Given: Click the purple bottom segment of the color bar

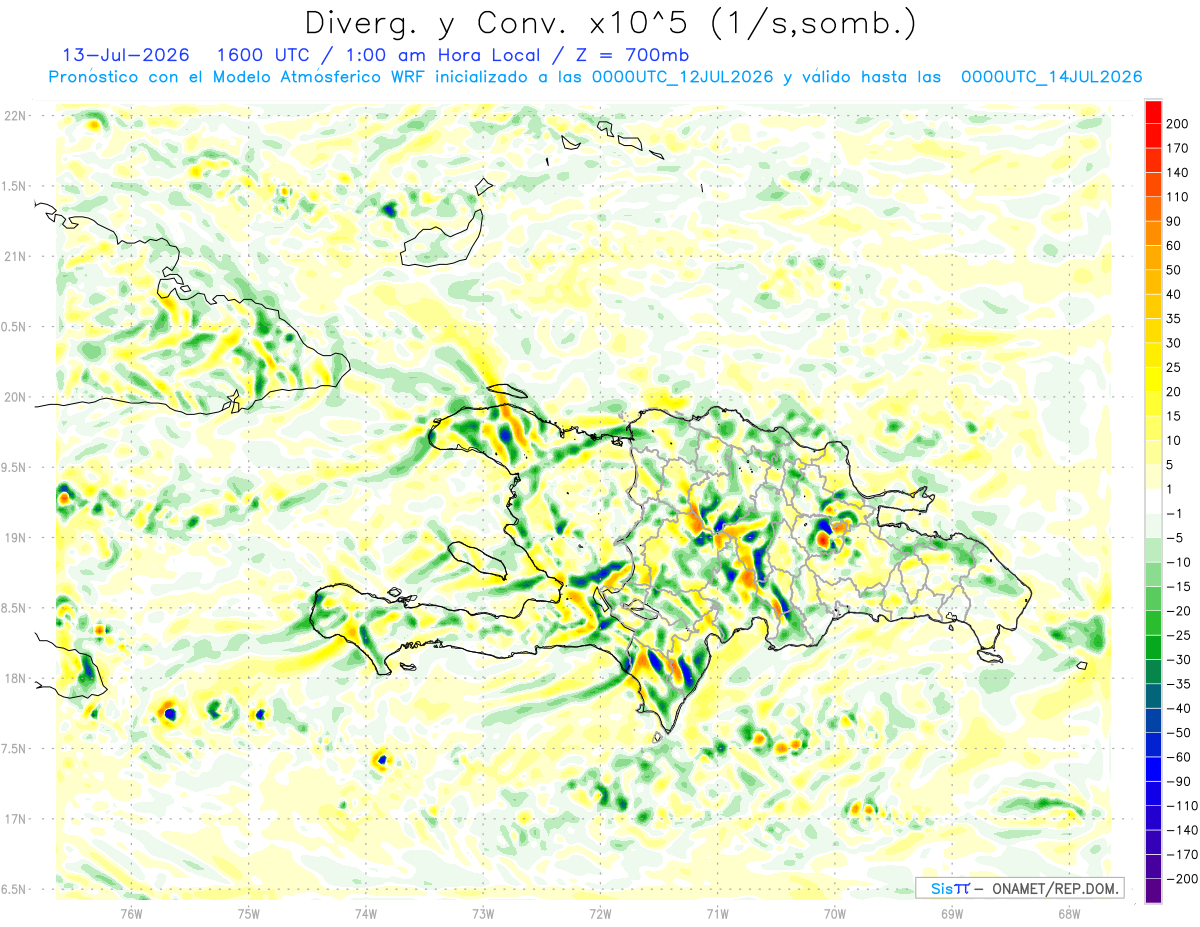Looking at the screenshot, I should tap(1154, 891).
